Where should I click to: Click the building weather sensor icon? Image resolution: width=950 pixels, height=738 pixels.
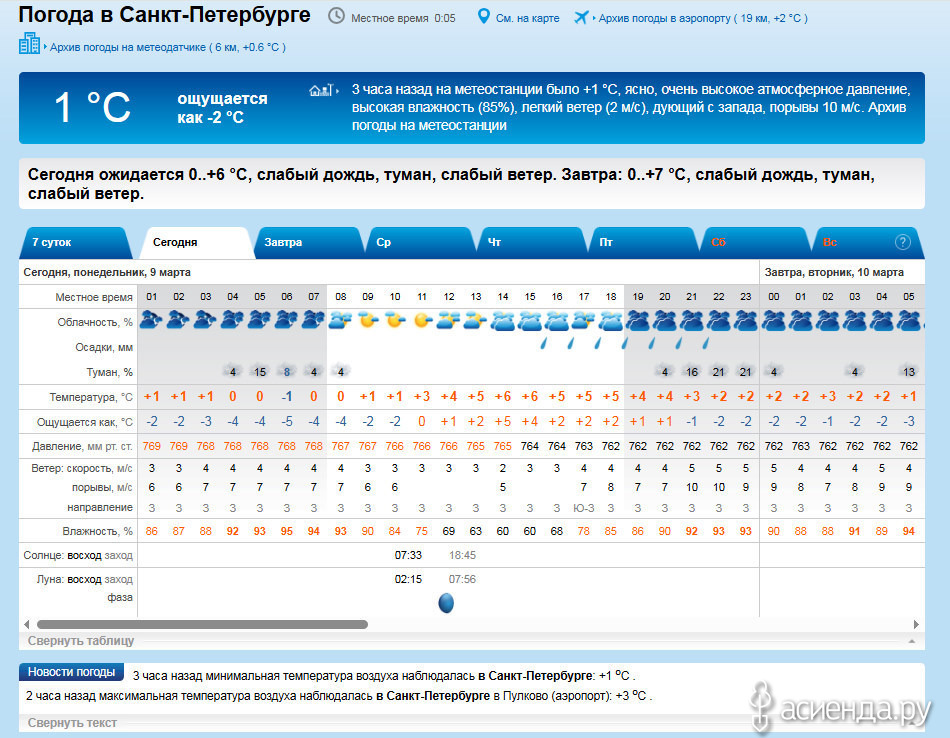pos(30,44)
